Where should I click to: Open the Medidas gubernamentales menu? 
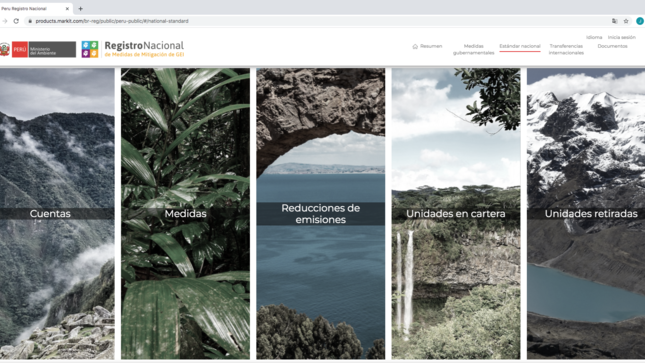[x=473, y=49]
